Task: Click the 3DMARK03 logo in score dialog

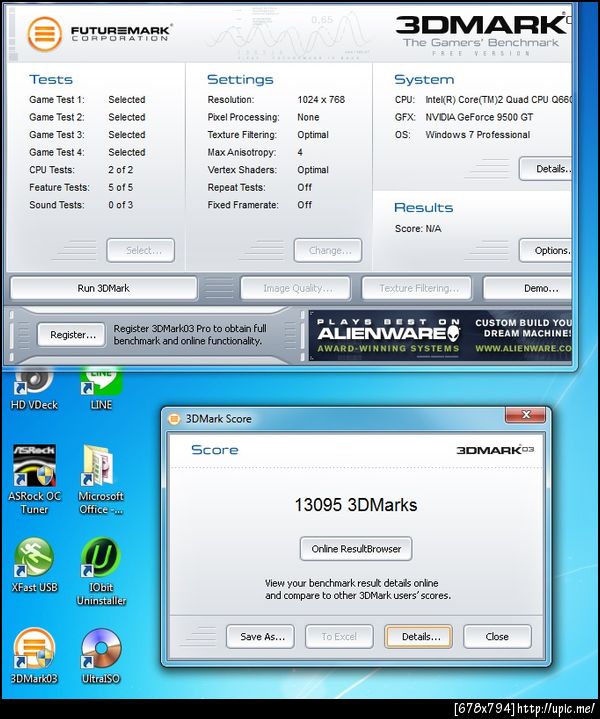Action: (x=495, y=450)
